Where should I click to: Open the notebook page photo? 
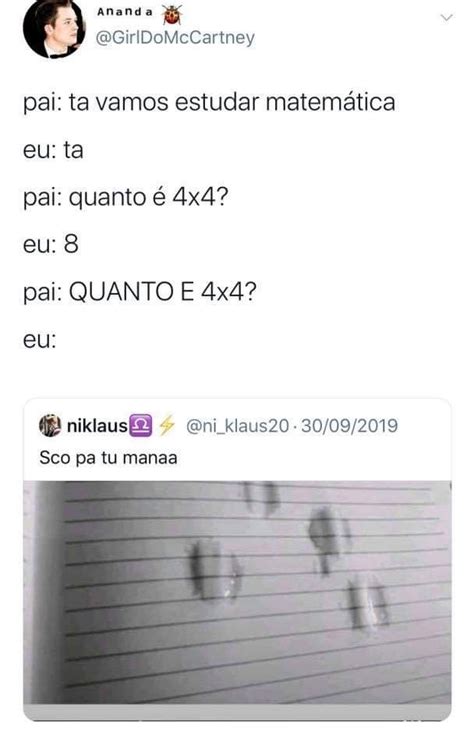[237, 592]
